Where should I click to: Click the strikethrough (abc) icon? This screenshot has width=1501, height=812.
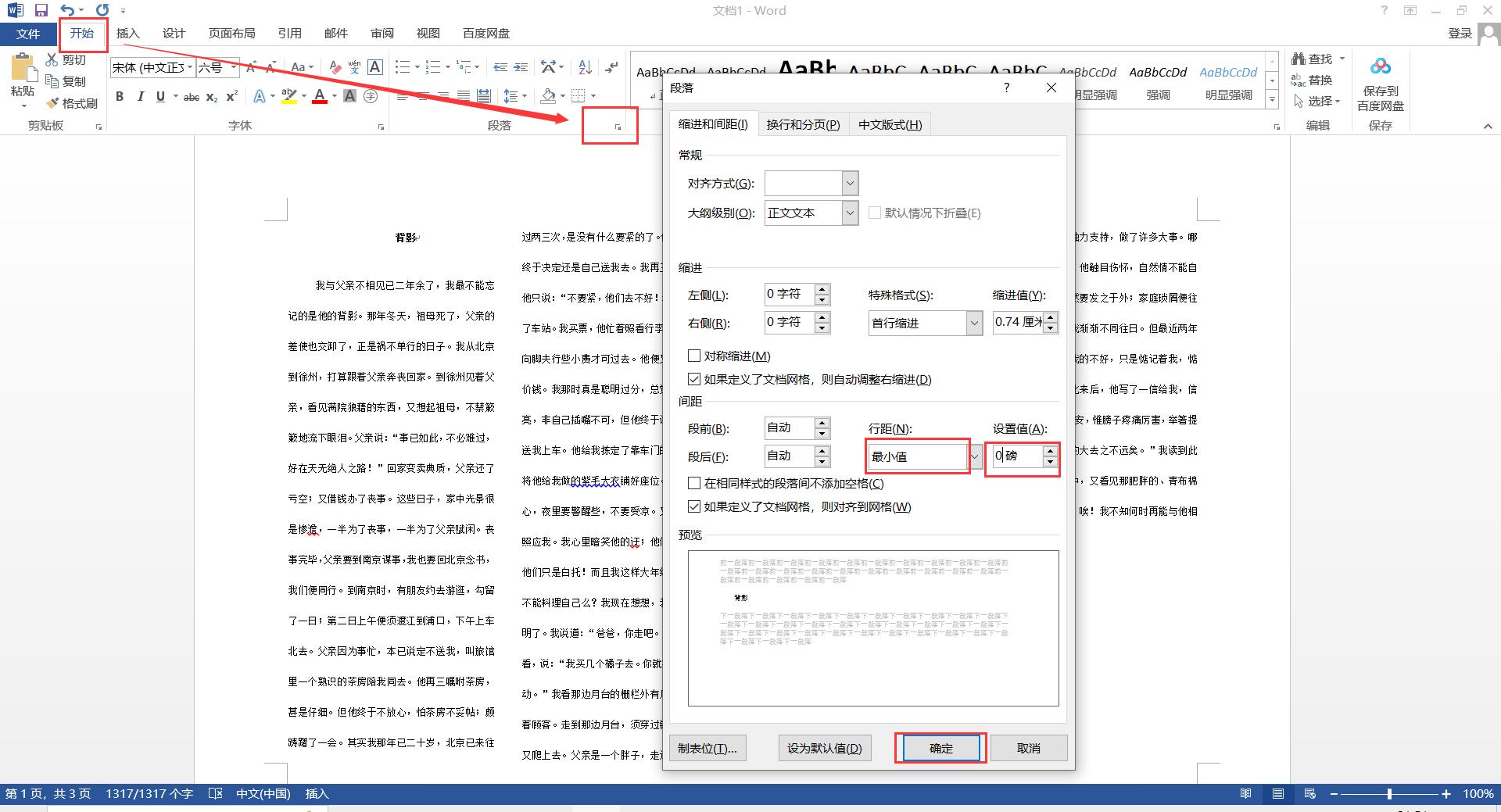pyautogui.click(x=191, y=97)
